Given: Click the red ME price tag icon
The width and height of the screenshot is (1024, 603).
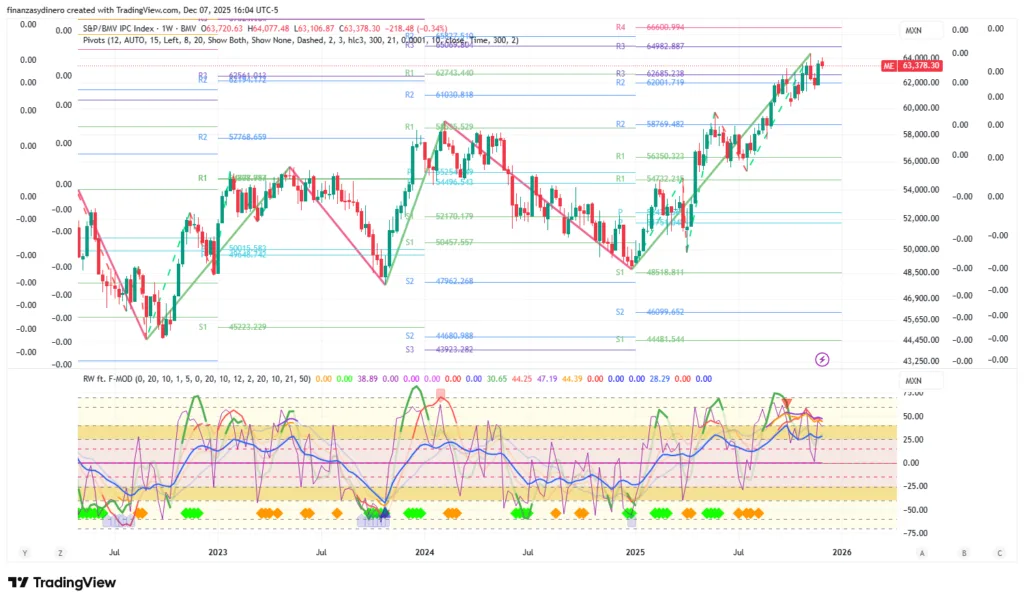Looking at the screenshot, I should [888, 66].
